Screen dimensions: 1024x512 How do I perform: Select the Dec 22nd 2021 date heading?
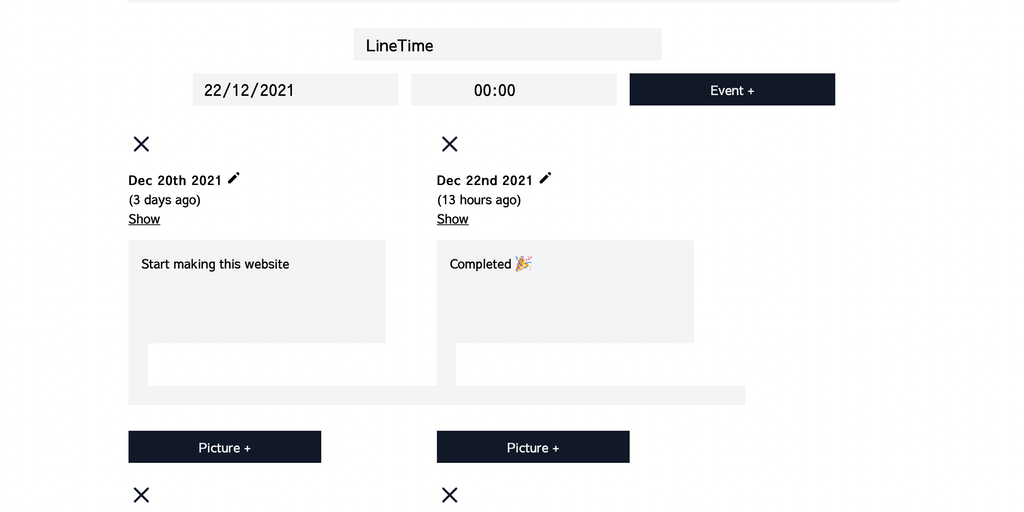(484, 181)
